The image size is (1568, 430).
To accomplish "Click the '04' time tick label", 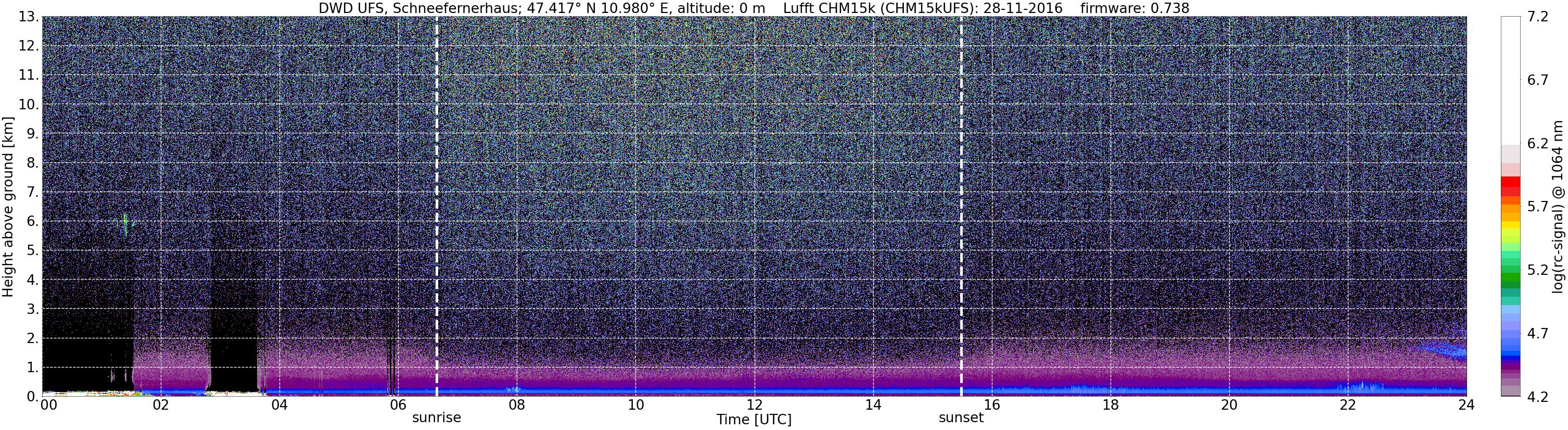I will click(x=279, y=404).
